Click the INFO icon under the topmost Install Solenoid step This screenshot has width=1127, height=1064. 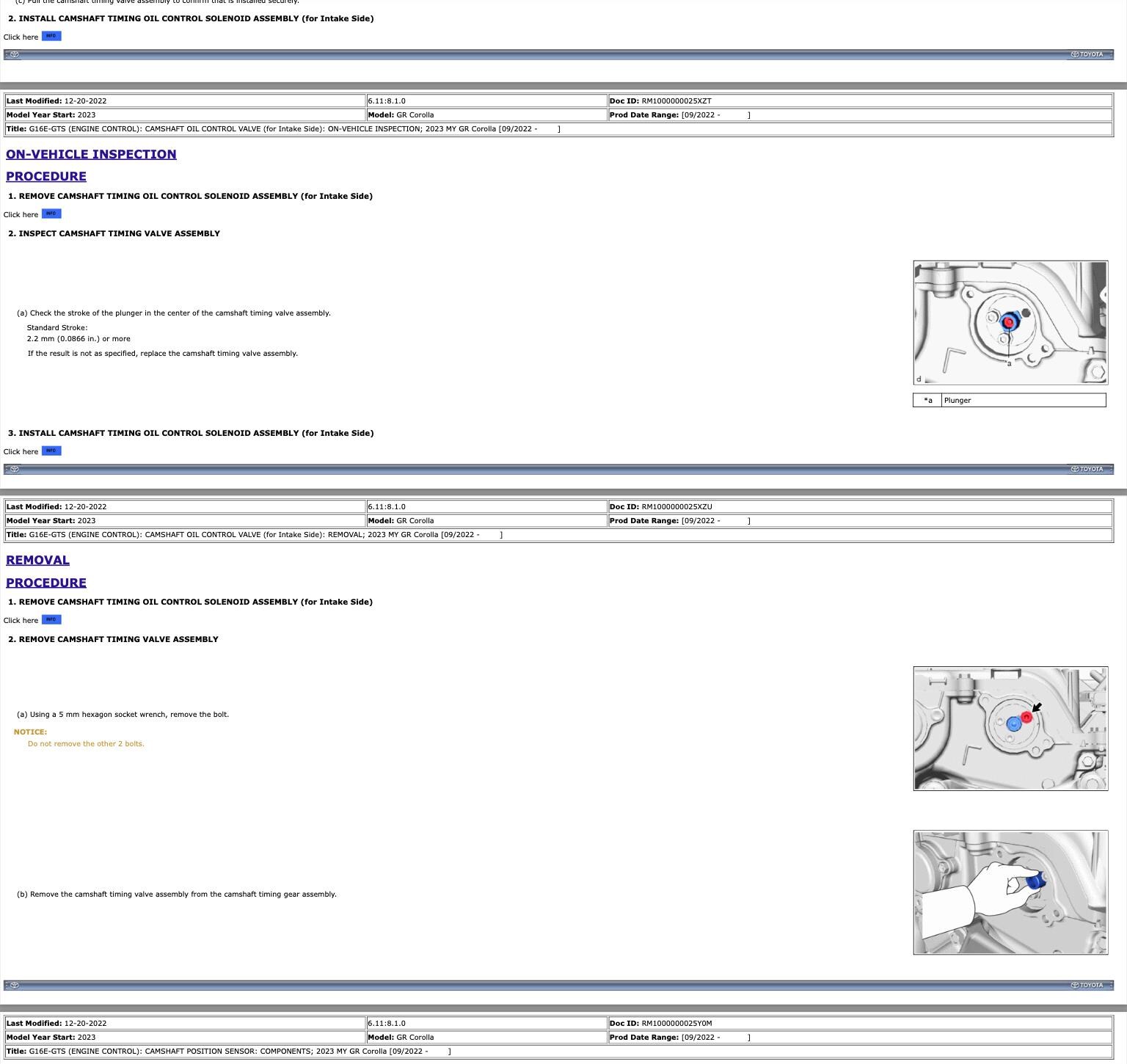[51, 36]
